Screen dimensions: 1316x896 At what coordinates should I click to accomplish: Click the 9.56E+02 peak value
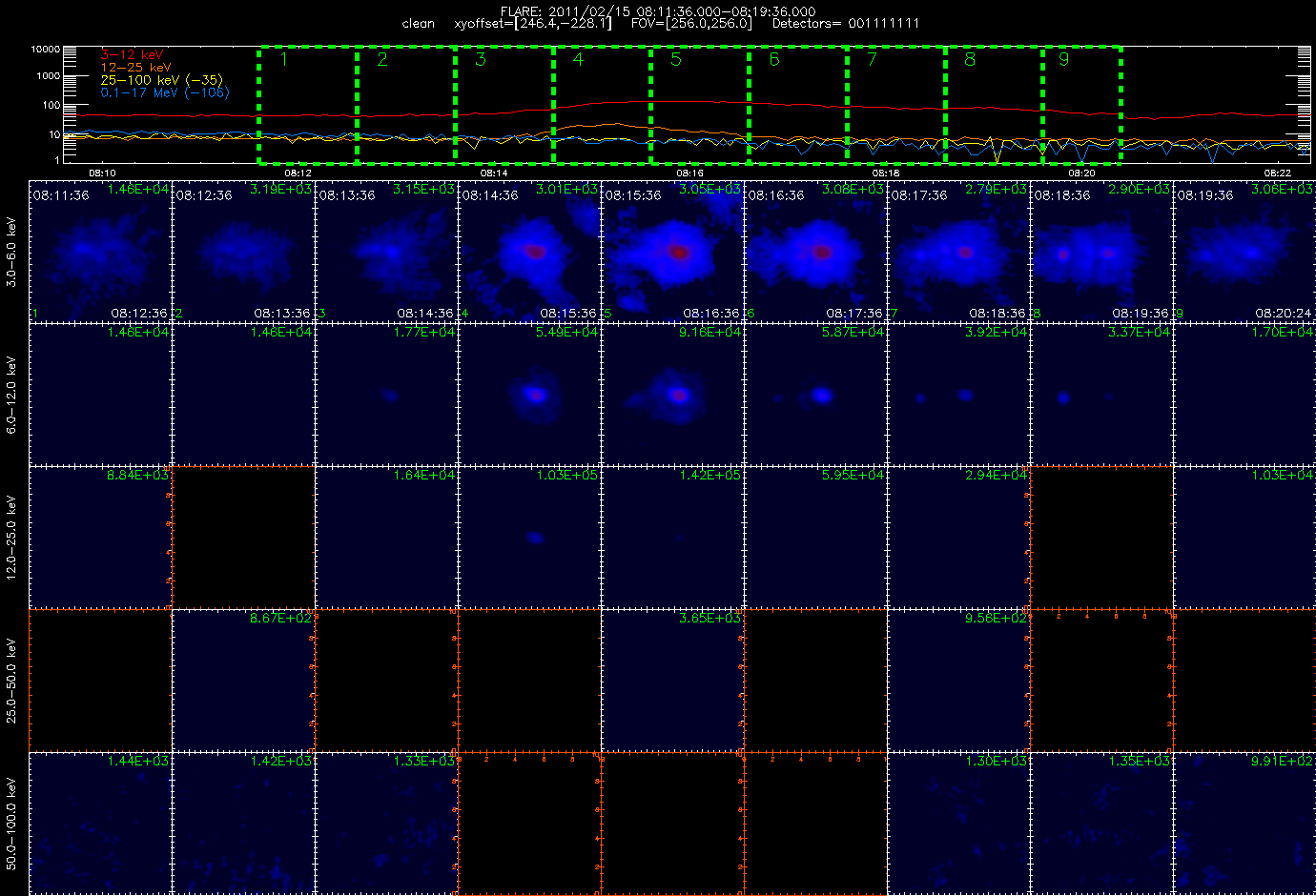click(996, 619)
